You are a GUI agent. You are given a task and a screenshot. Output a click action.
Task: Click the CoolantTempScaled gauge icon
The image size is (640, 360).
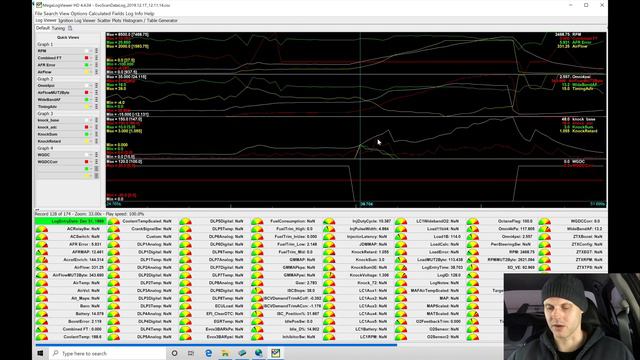pos(113,221)
